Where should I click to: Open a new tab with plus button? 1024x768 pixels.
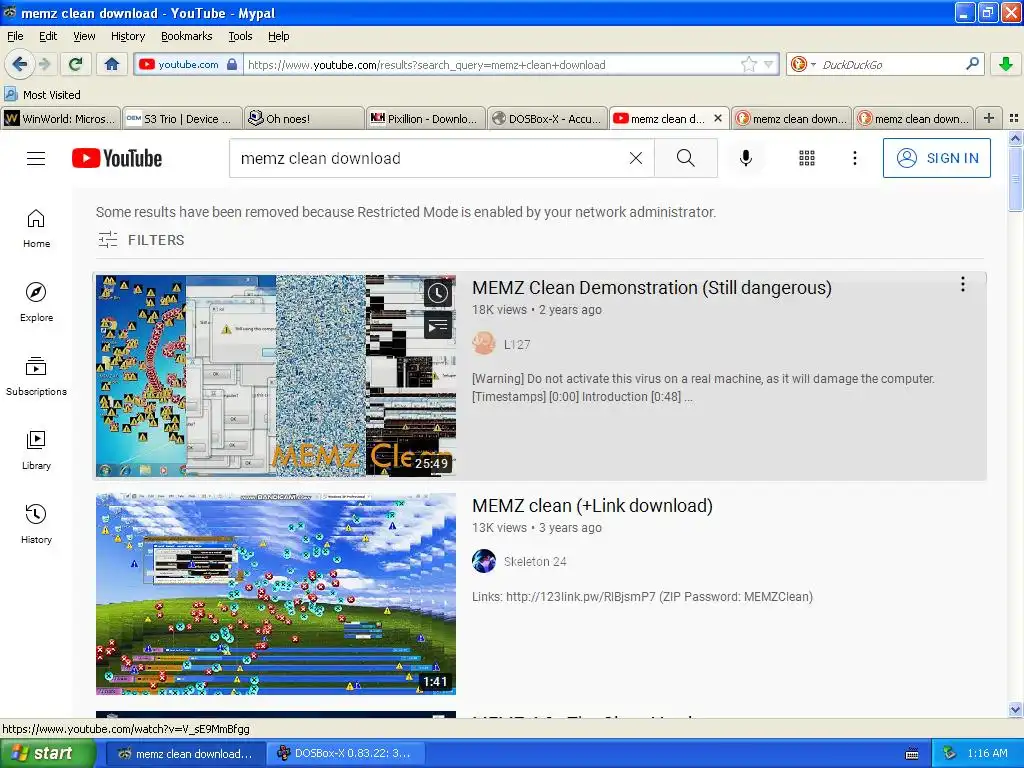point(989,118)
